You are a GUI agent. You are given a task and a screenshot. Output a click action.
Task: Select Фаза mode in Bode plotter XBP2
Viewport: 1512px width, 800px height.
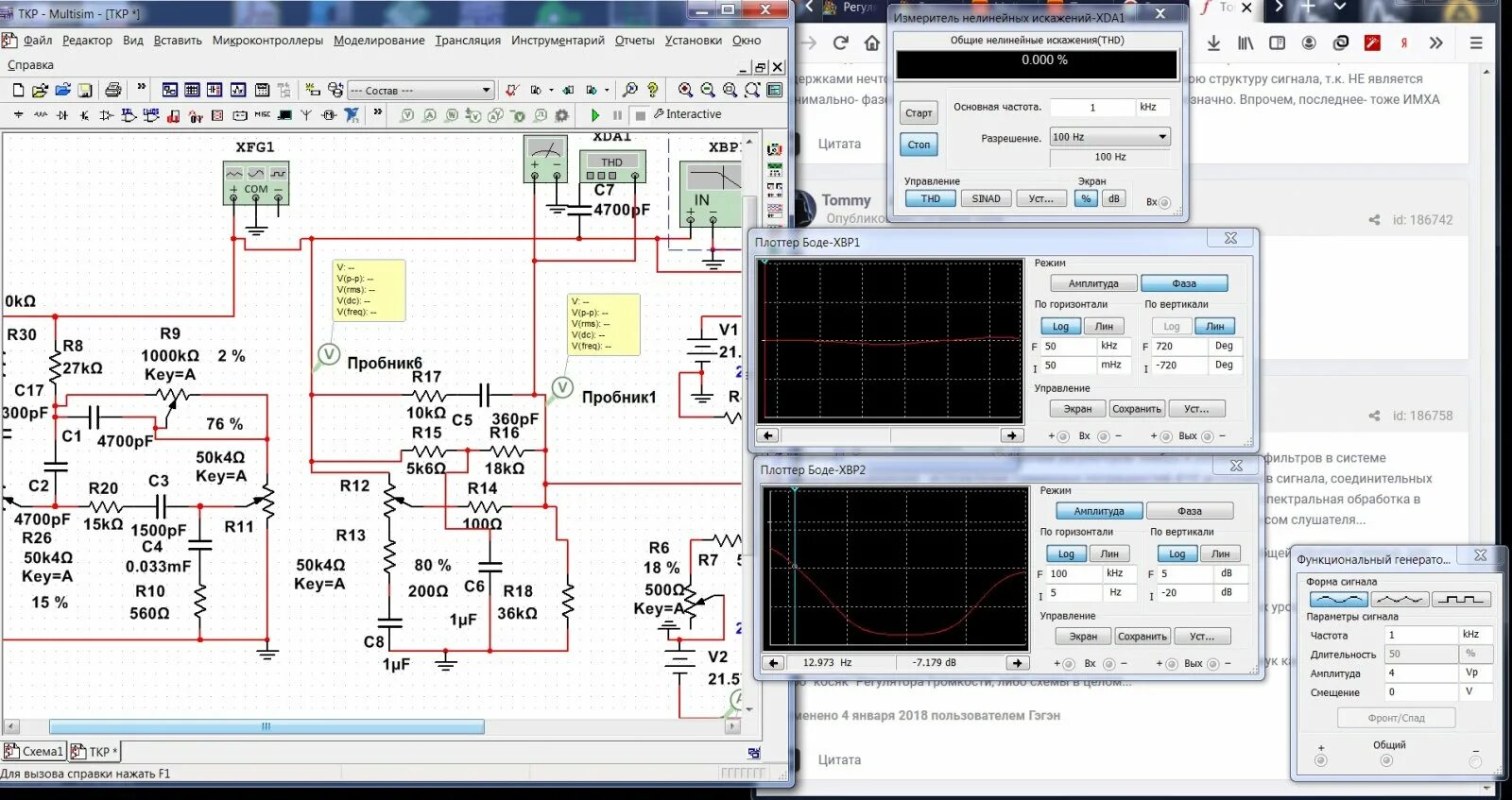[1190, 511]
